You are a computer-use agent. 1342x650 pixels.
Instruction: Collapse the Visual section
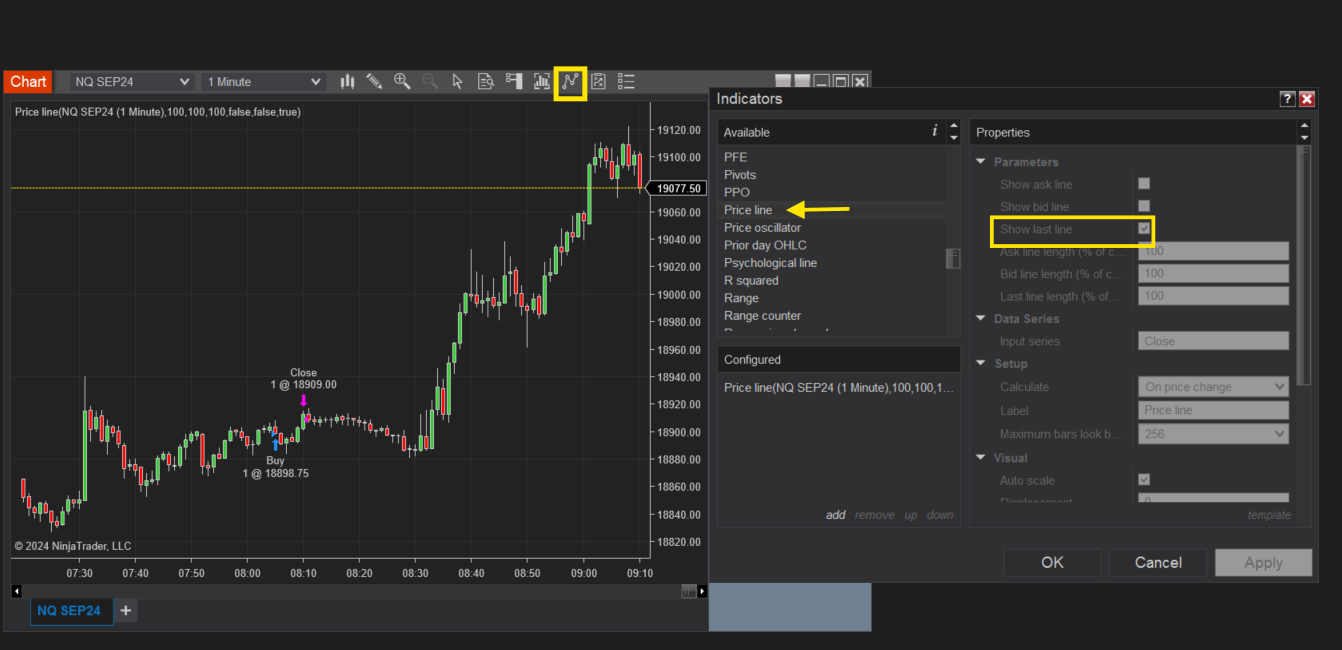982,458
